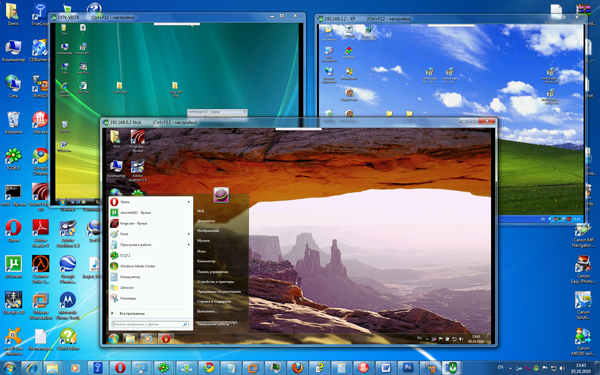Click Выполнить... in Nick's Start menu
Viewport: 600px width, 375px height.
click(x=207, y=311)
